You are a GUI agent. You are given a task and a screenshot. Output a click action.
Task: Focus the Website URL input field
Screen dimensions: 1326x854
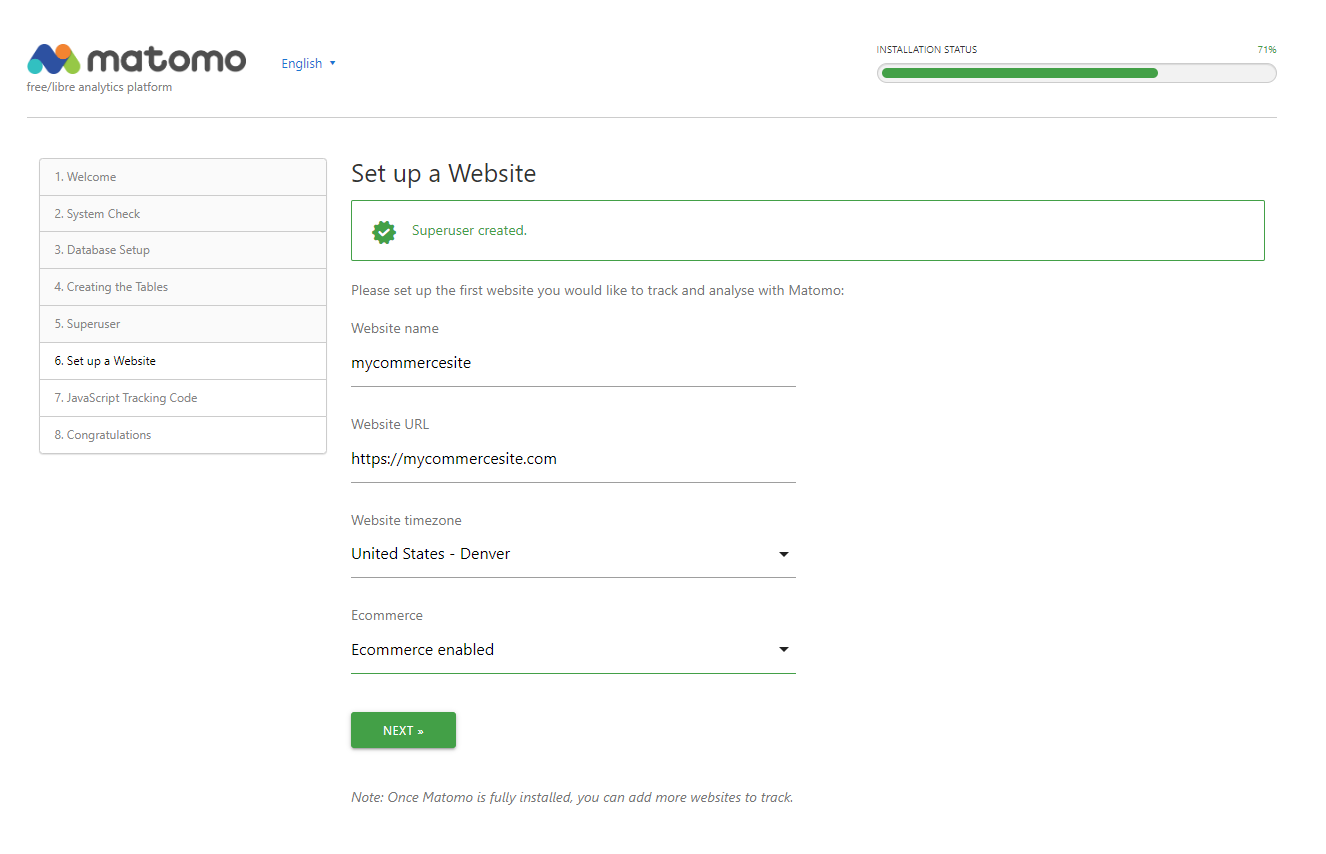point(573,459)
